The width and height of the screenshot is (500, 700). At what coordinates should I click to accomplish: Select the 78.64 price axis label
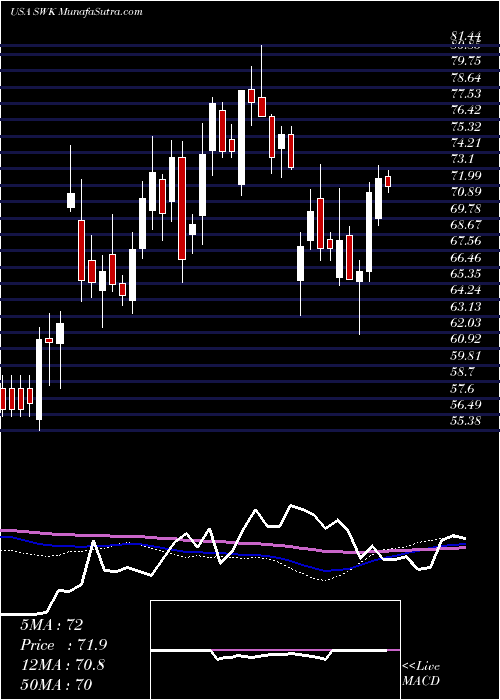click(x=465, y=78)
